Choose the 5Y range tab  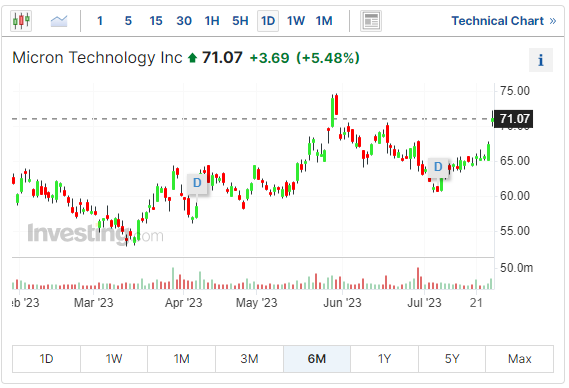[452, 359]
